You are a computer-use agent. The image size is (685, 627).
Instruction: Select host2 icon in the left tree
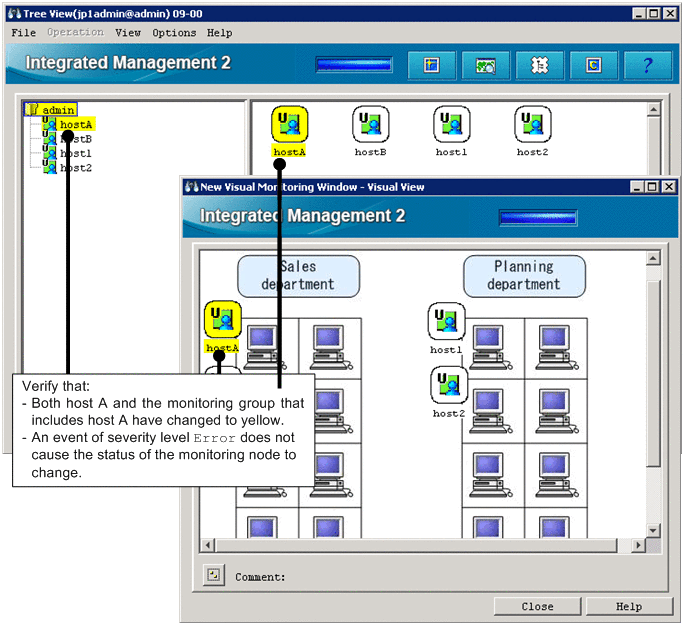coord(49,167)
